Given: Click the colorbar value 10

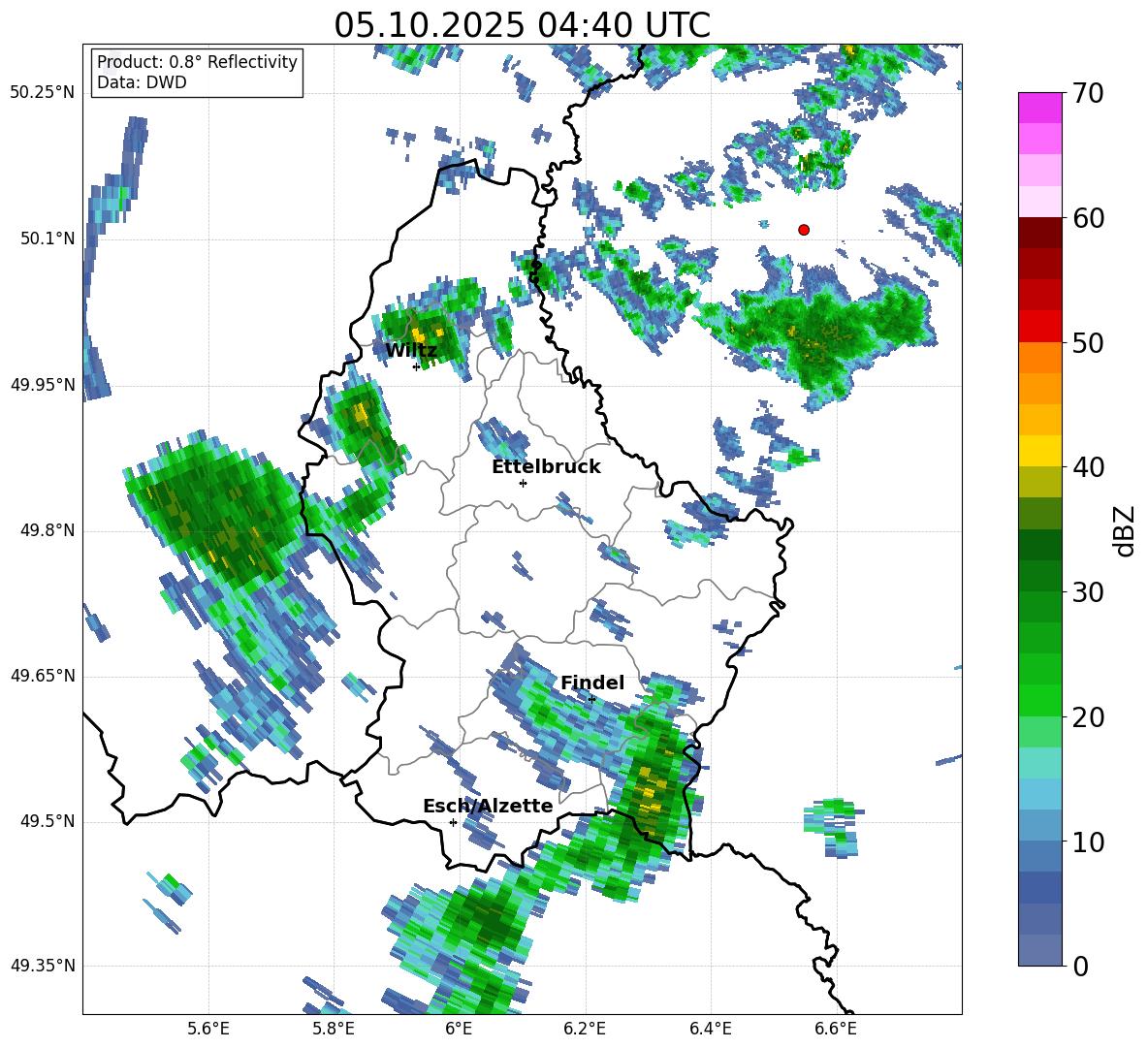Looking at the screenshot, I should coord(1088,842).
